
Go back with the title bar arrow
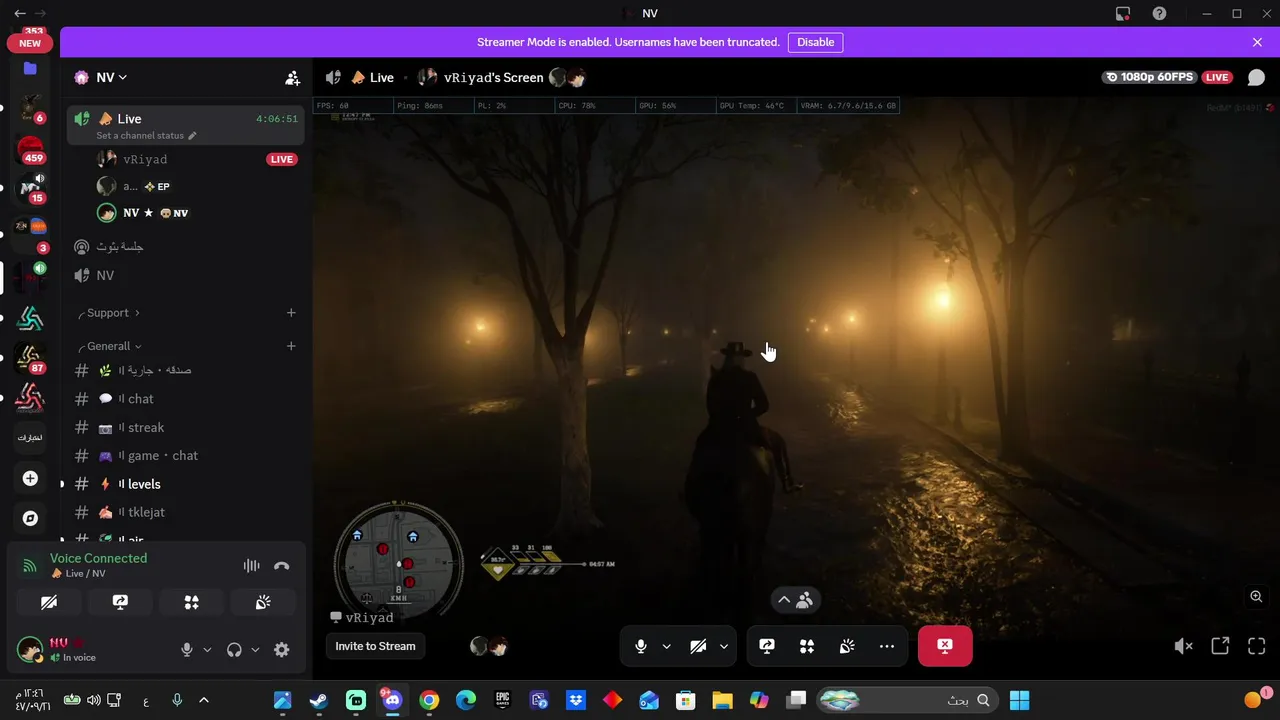click(x=20, y=13)
